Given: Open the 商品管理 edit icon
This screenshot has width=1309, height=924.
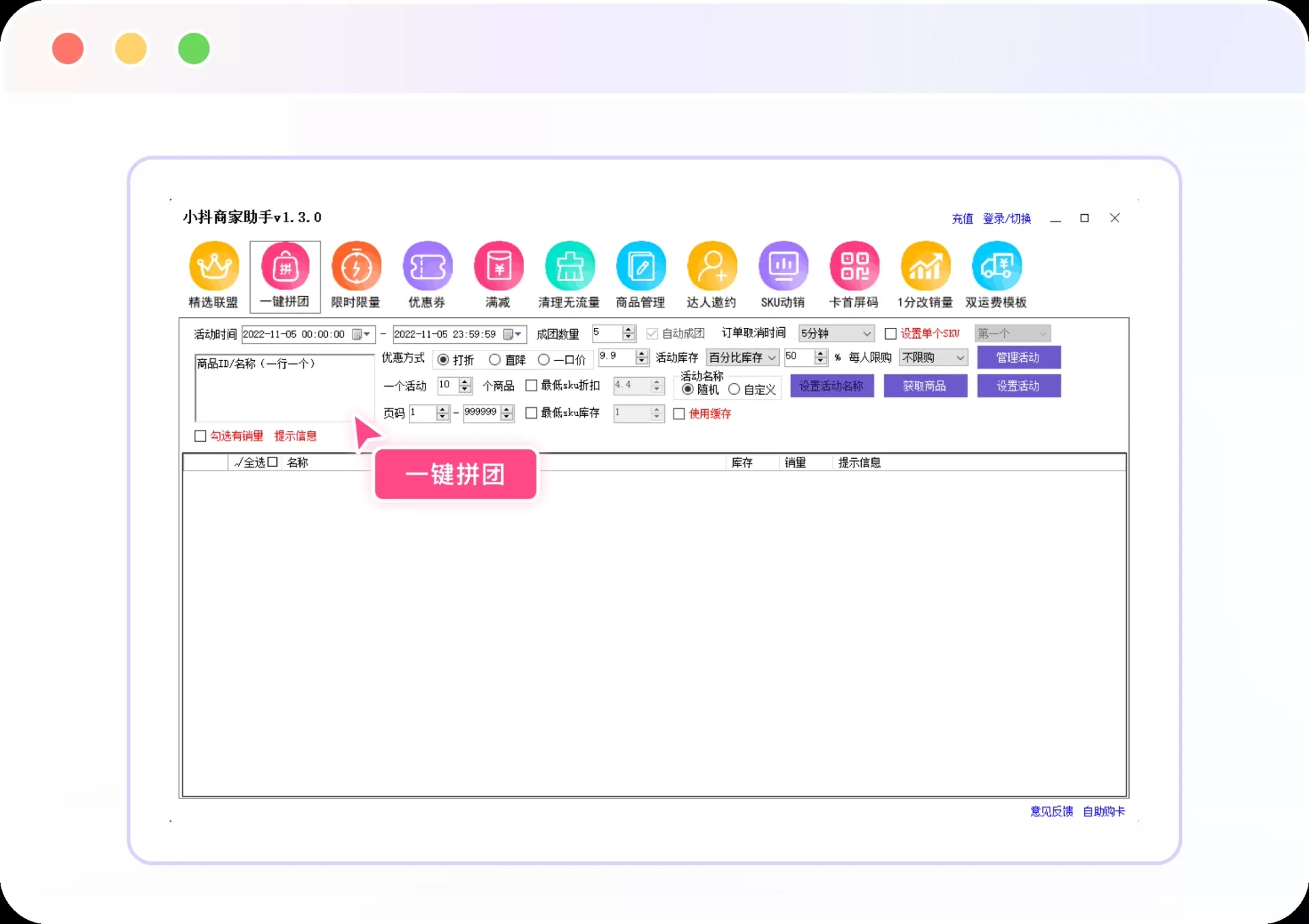Looking at the screenshot, I should click(x=641, y=267).
